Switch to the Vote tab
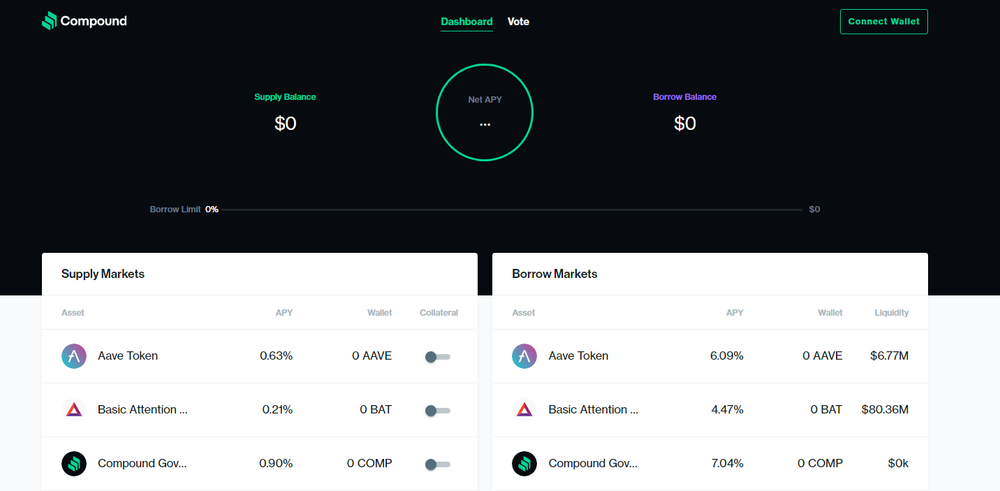Screen dimensions: 1000x491 [518, 22]
